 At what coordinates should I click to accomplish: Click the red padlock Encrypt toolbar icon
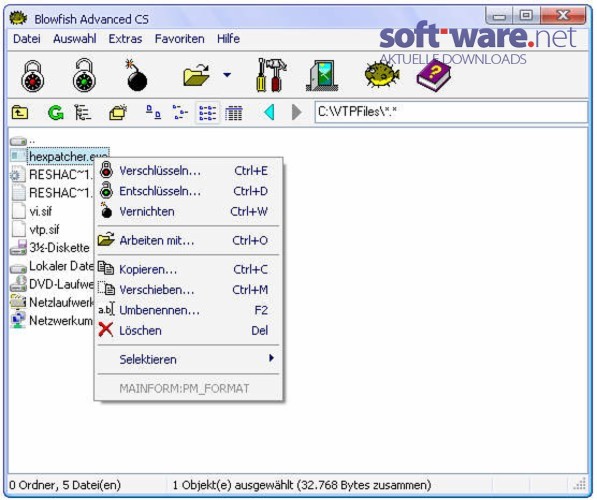click(32, 76)
